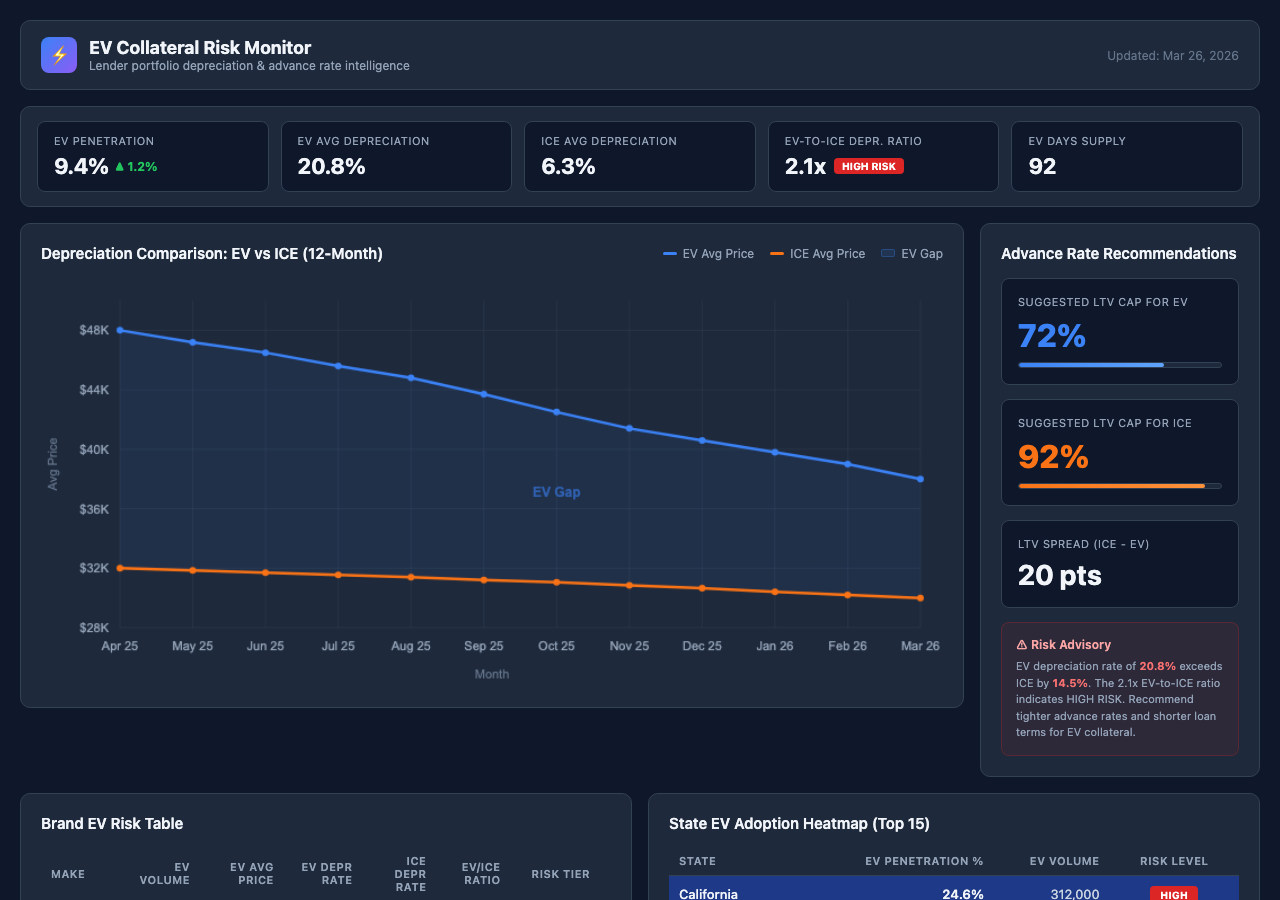Click the EV Gap label inside the chart

[x=555, y=492]
